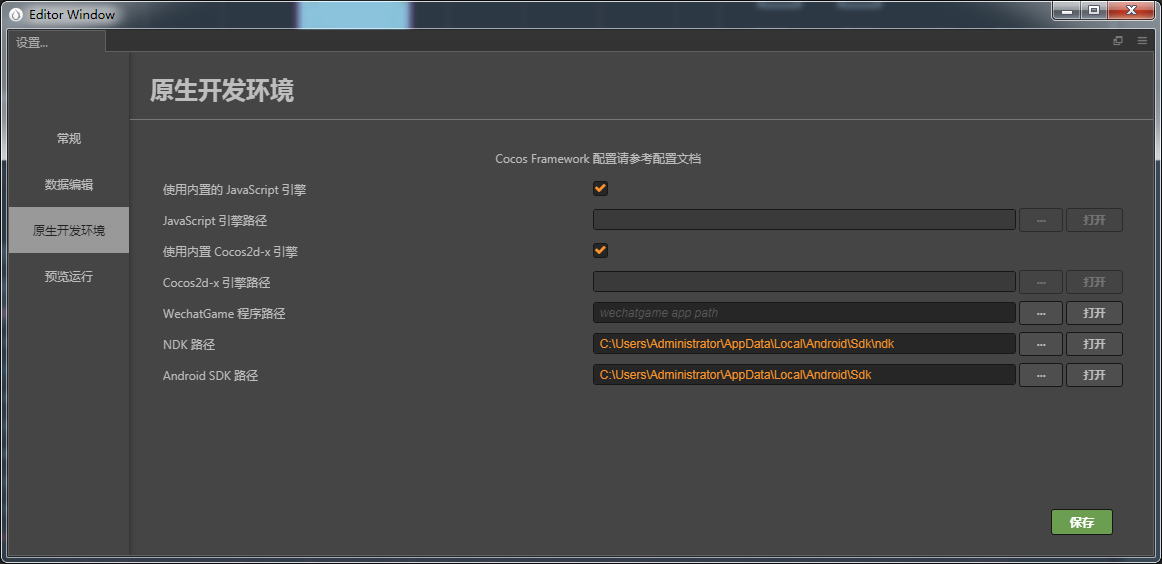This screenshot has height=564, width=1162.
Task: Click the label WechatGame 程序路径
Action: click(x=224, y=313)
